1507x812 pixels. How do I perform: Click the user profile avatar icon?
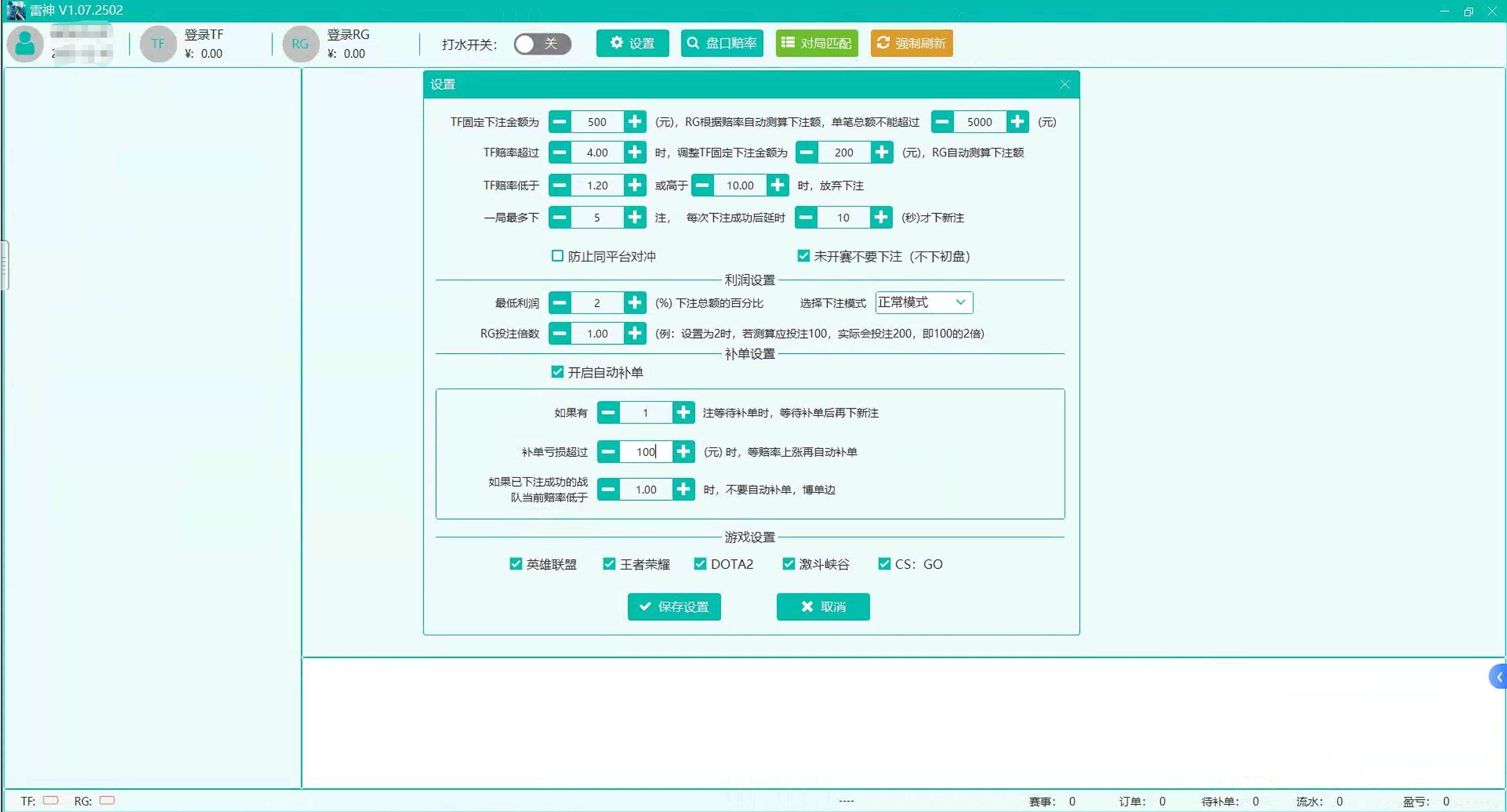(25, 44)
